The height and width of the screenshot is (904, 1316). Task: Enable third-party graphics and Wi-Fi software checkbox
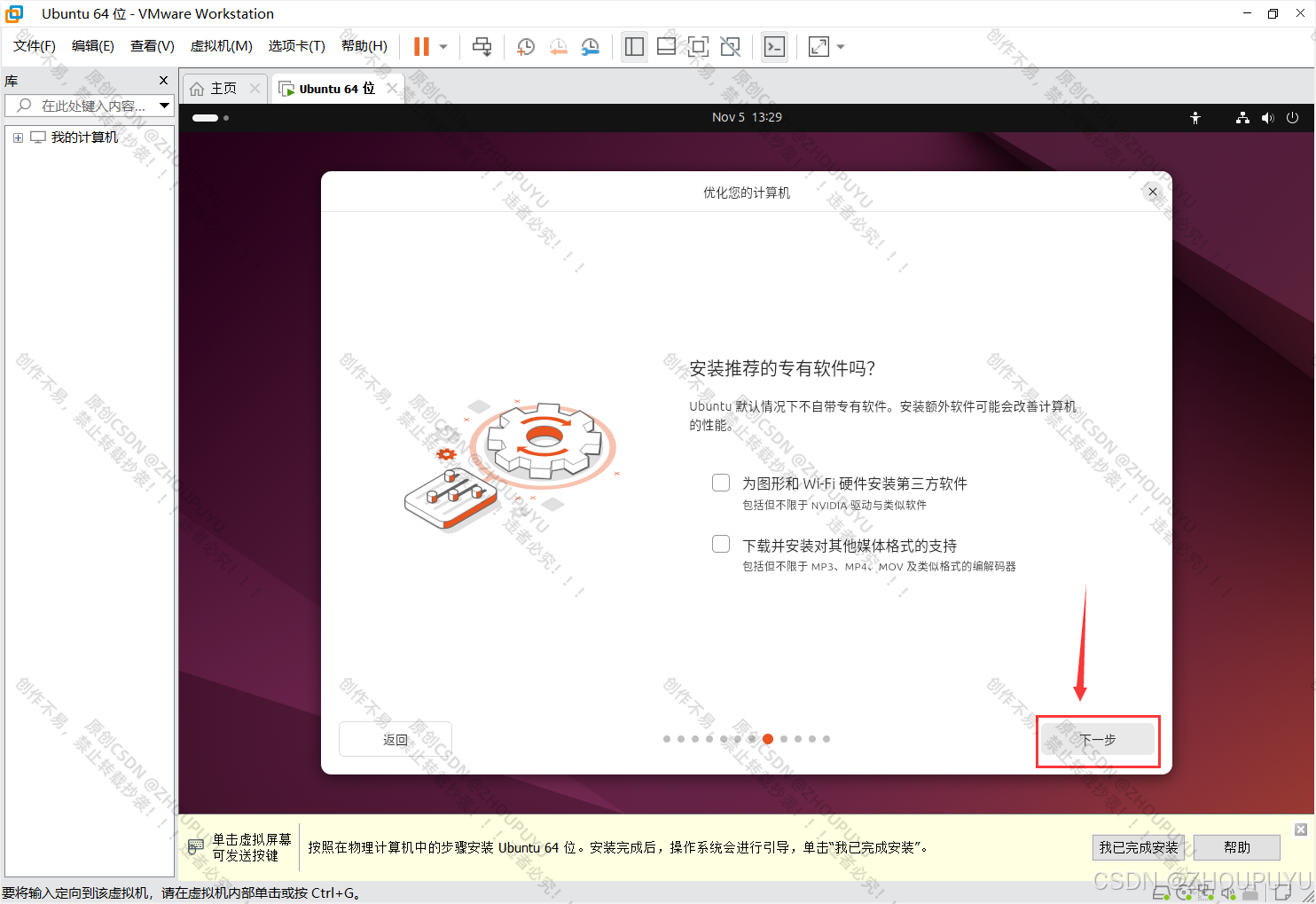coord(721,483)
